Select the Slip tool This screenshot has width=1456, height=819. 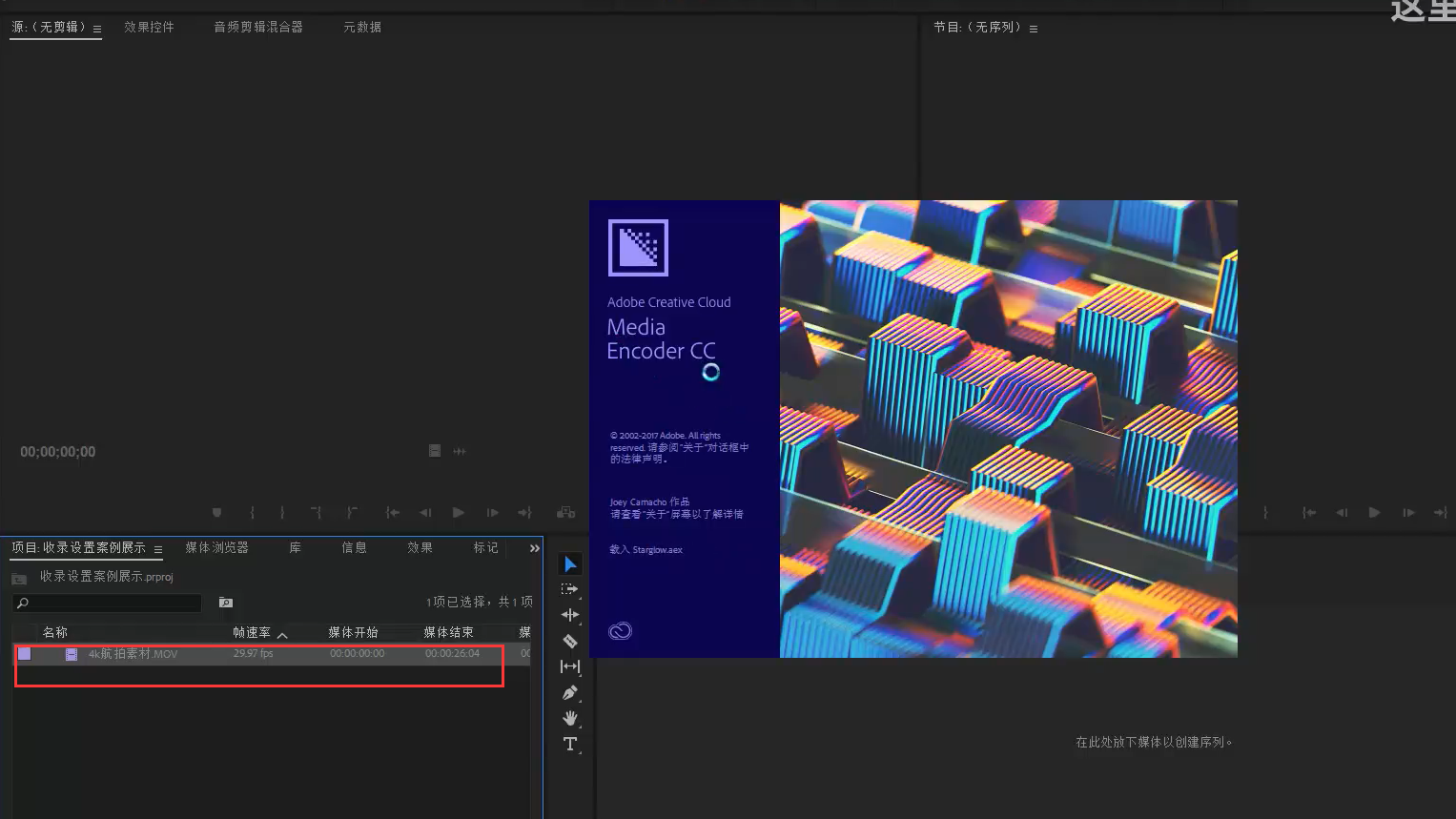pos(569,666)
